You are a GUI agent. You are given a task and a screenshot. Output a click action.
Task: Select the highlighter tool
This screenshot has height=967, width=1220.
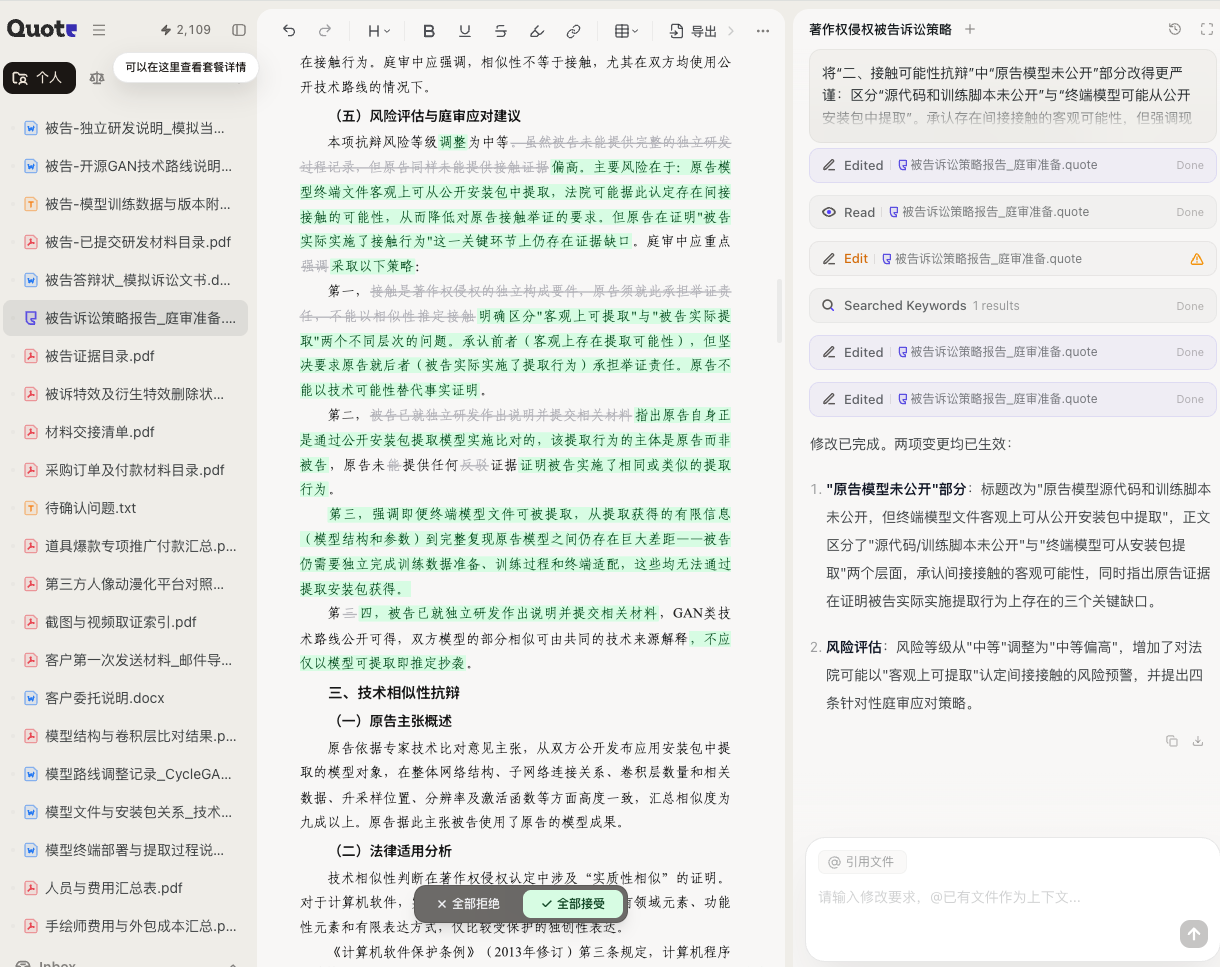coord(537,31)
